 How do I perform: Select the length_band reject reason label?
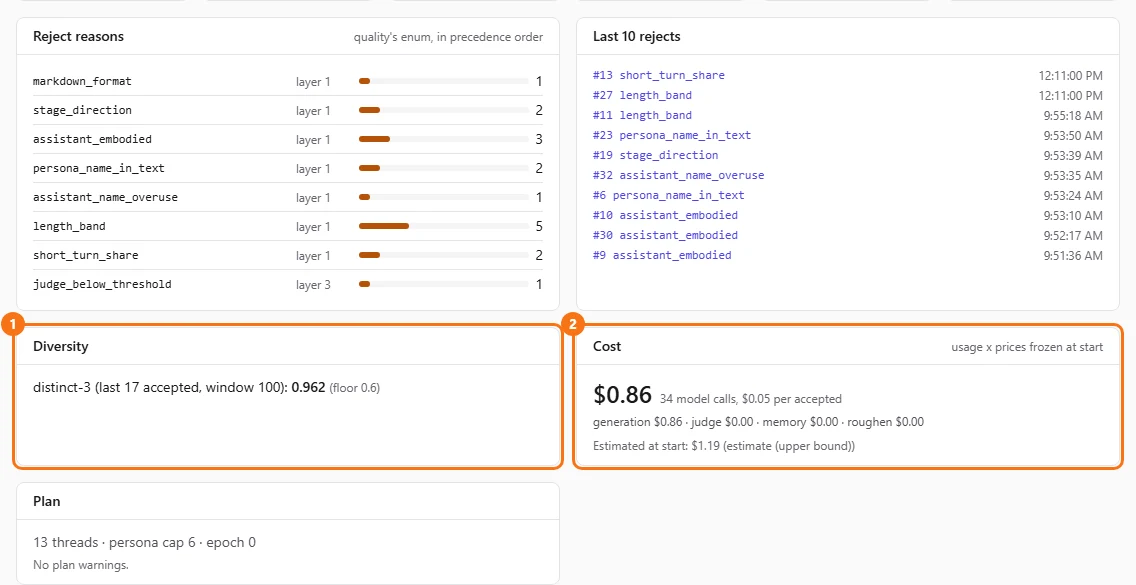(x=70, y=226)
